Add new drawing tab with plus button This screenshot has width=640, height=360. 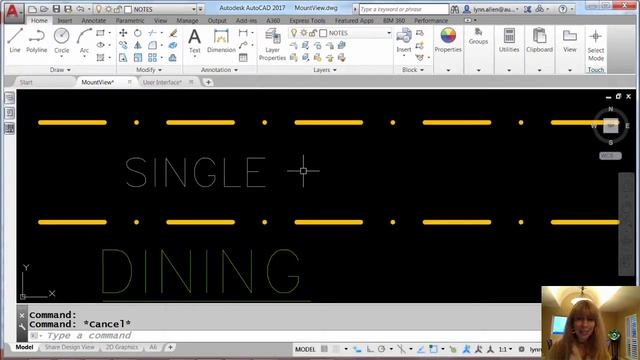(208, 82)
